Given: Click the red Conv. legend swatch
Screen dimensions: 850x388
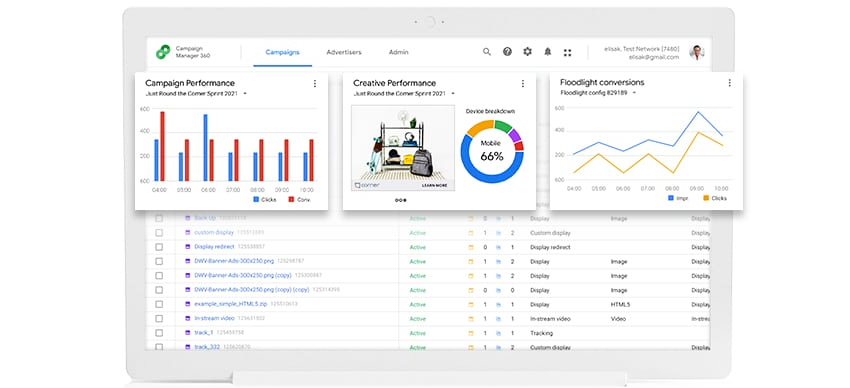Looking at the screenshot, I should 291,199.
